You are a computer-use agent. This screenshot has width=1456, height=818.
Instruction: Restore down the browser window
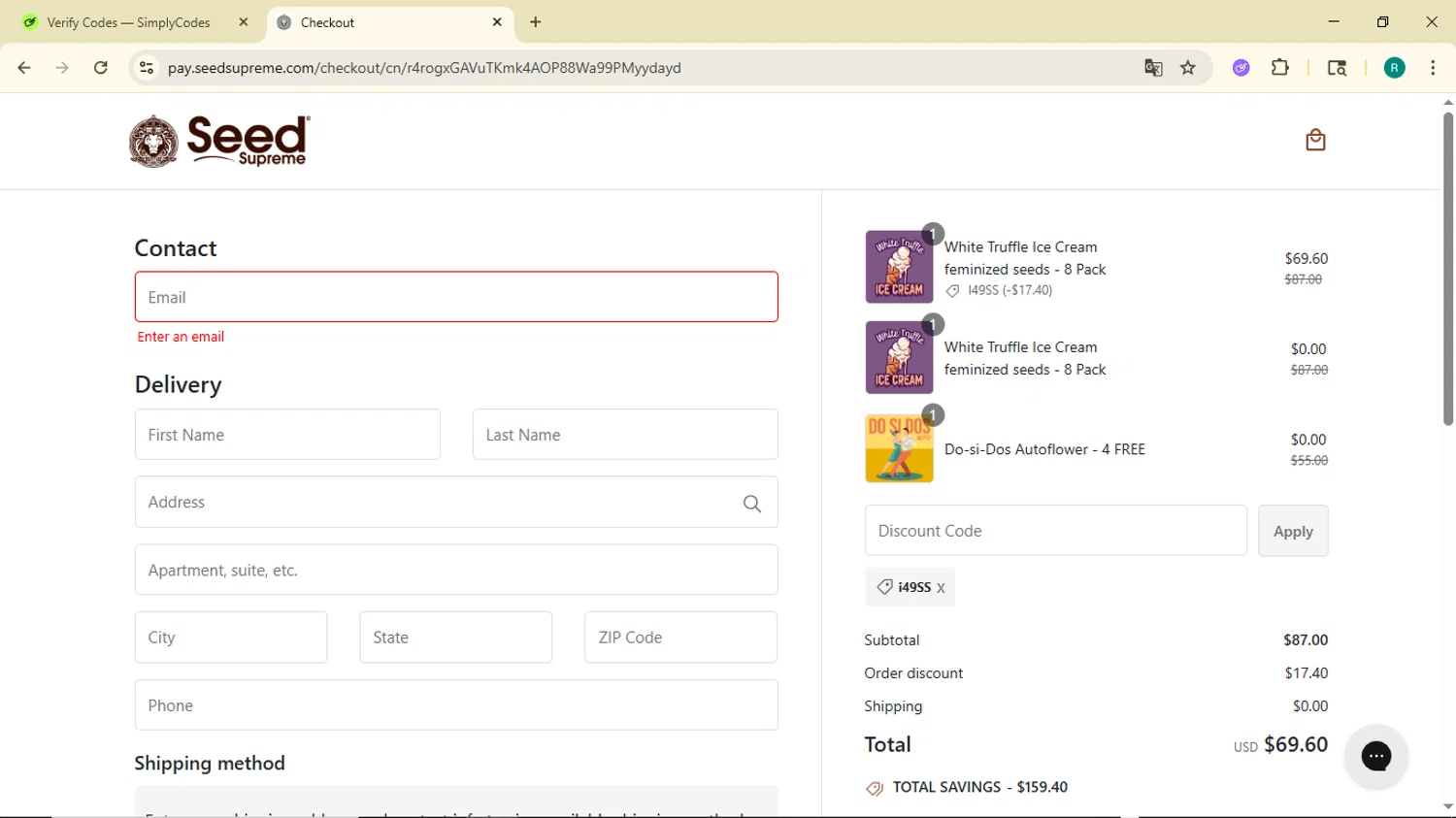pos(1382,21)
